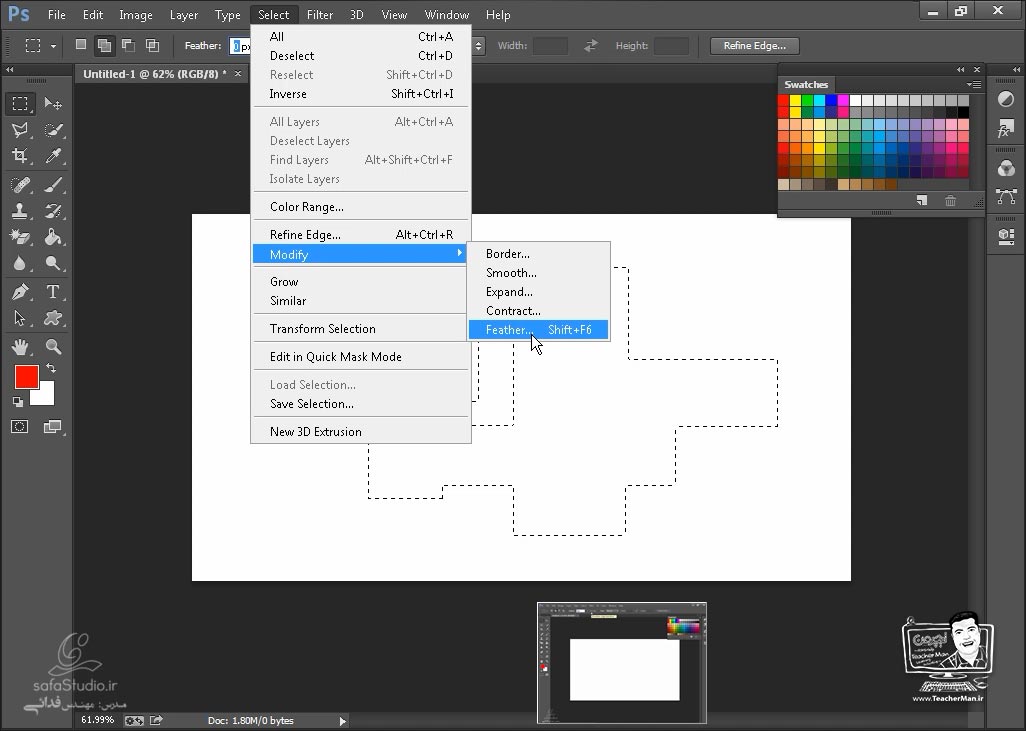This screenshot has height=731, width=1026.
Task: Set New Selection mode in options bar
Action: point(80,45)
